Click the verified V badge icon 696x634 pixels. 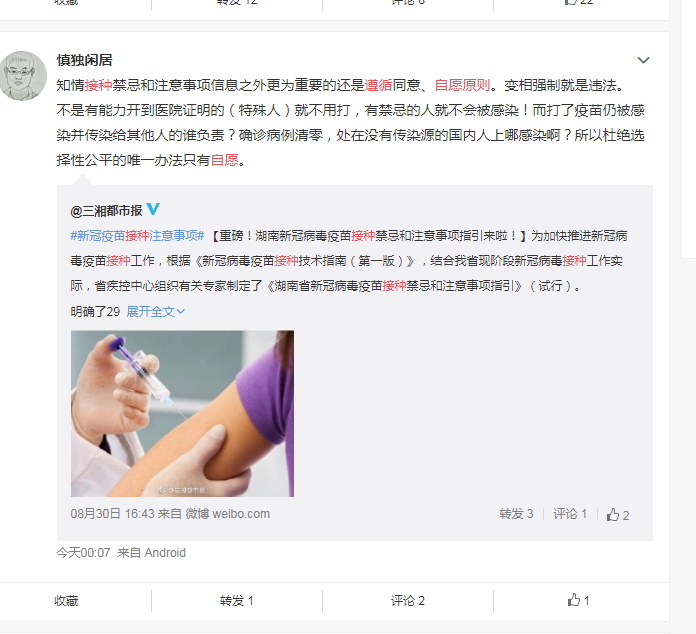coord(153,209)
